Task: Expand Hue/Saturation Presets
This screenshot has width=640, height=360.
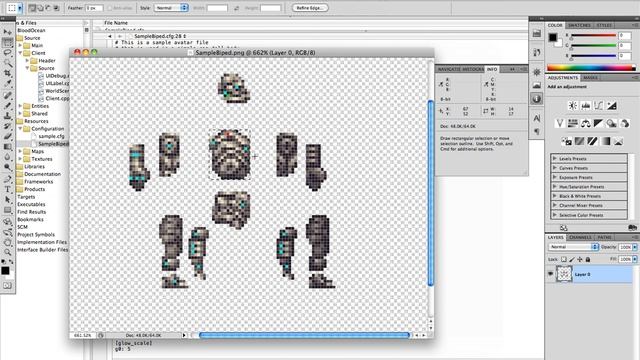Action: [x=555, y=187]
